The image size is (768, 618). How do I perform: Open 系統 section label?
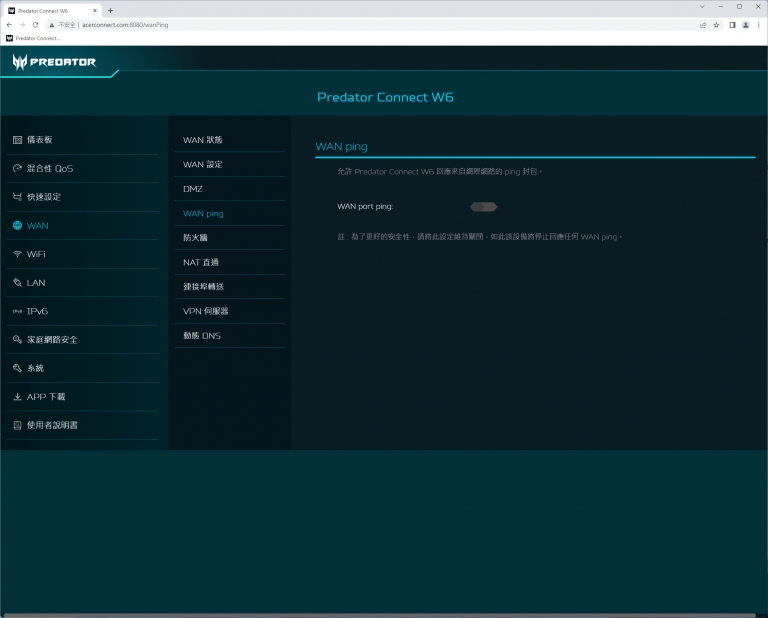(35, 368)
